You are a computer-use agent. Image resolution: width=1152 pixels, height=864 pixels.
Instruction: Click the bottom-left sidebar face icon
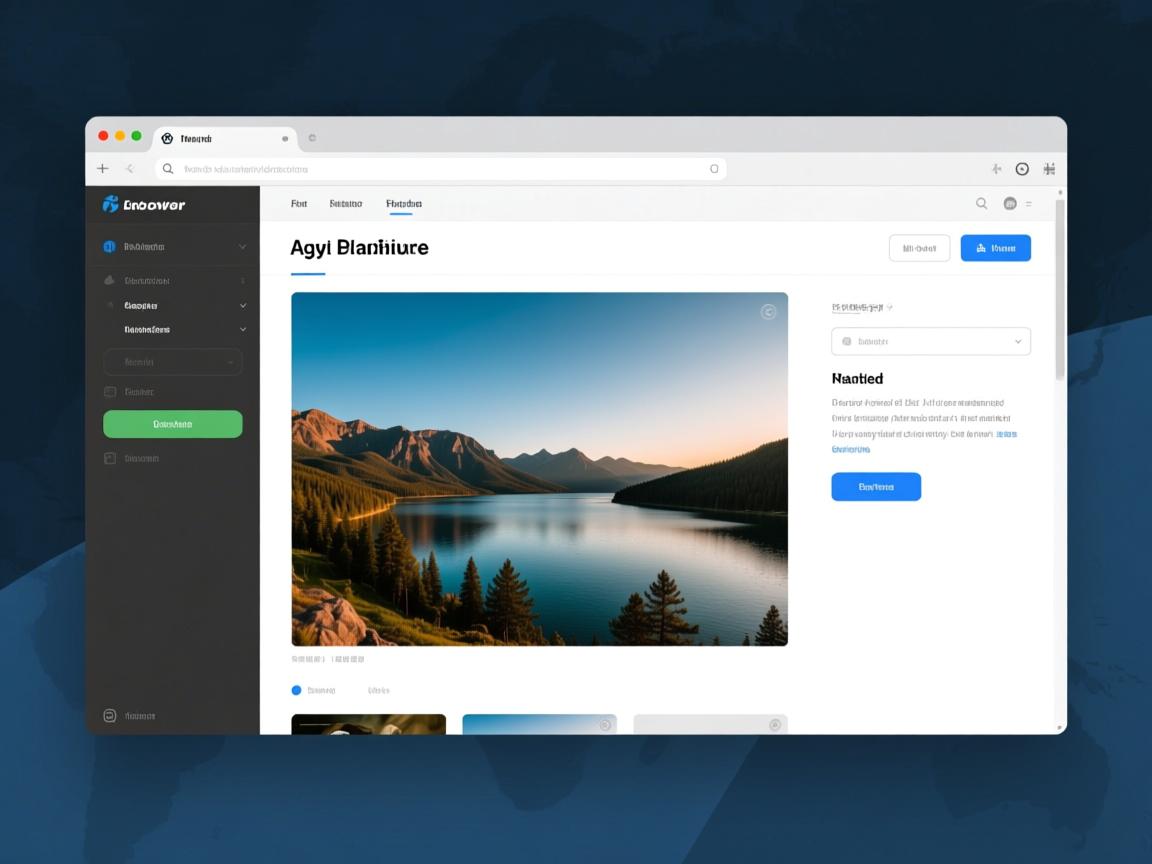point(110,716)
